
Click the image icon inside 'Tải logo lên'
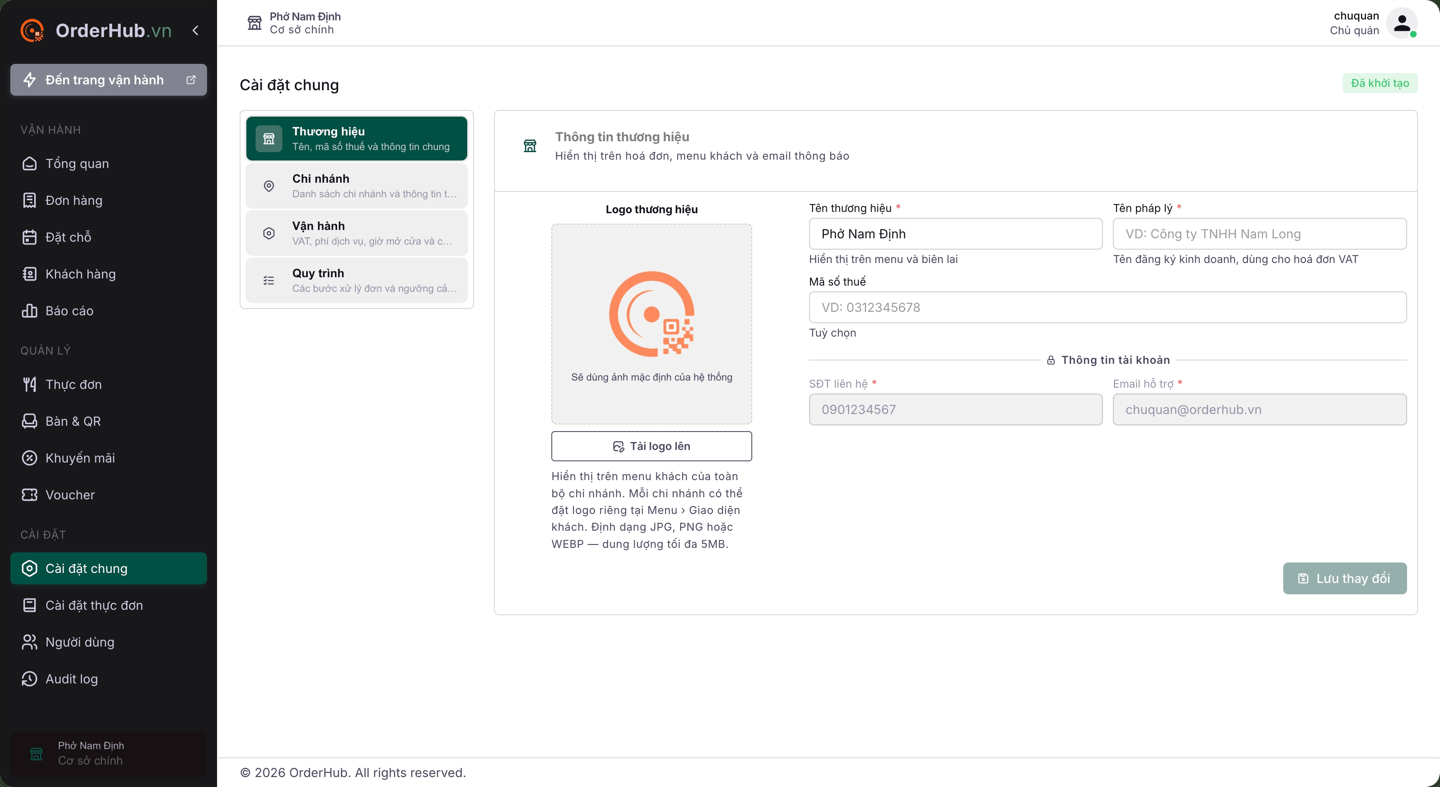[618, 446]
